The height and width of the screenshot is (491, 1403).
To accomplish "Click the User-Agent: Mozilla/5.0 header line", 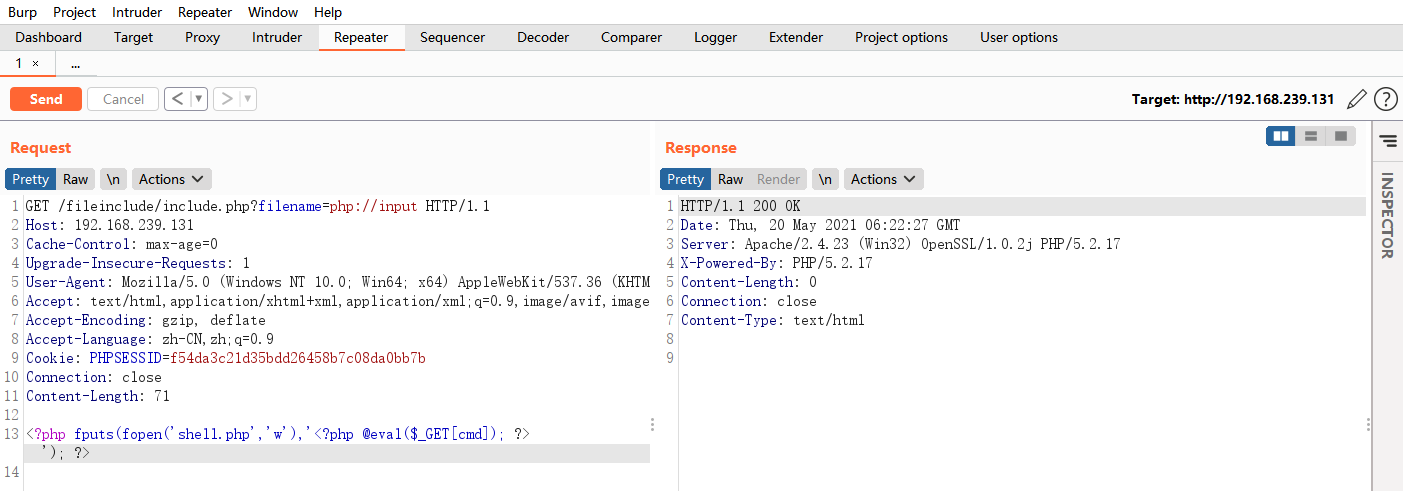I will (338, 282).
